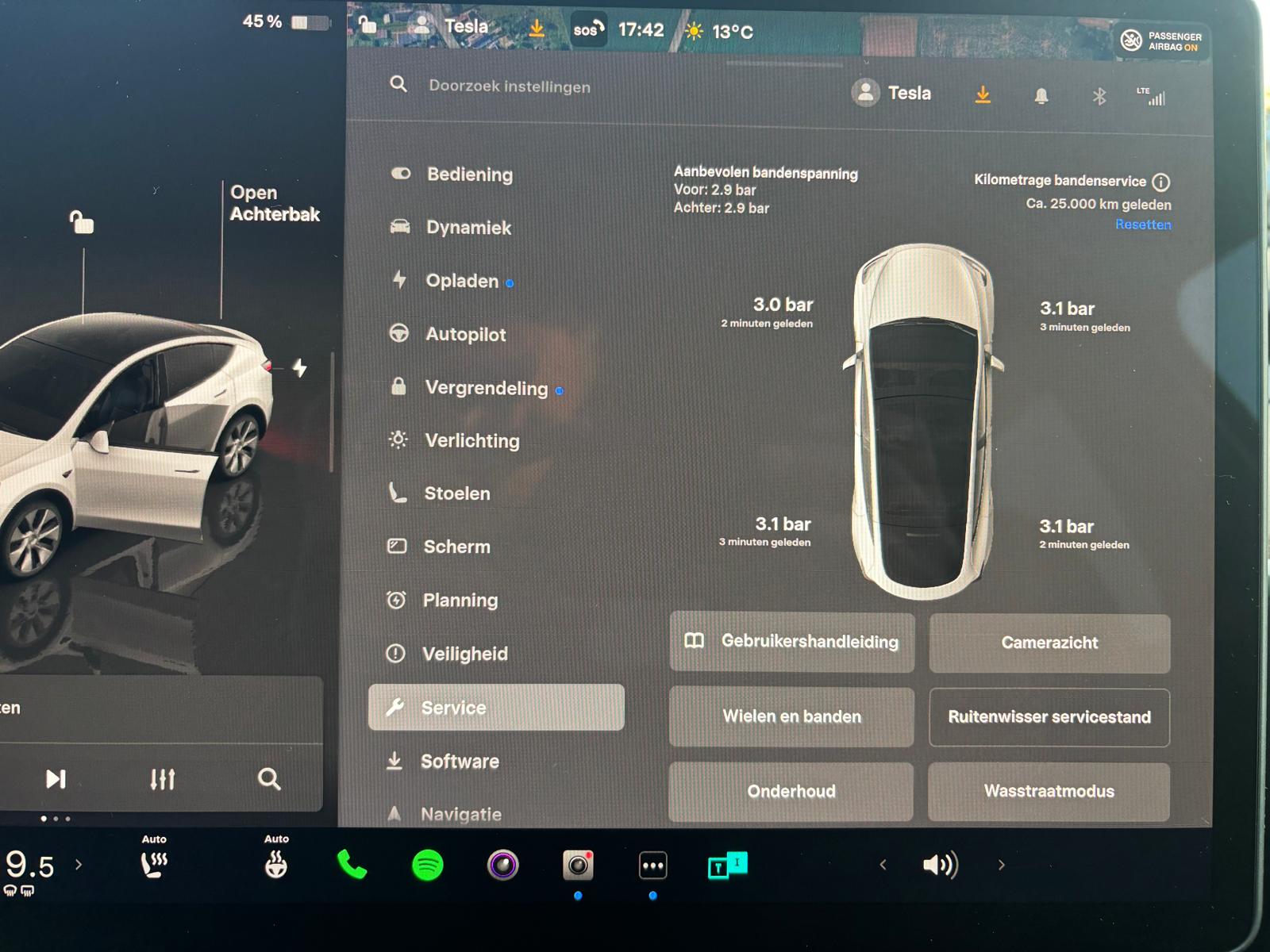Click the info icon next to Kilometrage bandenservice

[1160, 182]
